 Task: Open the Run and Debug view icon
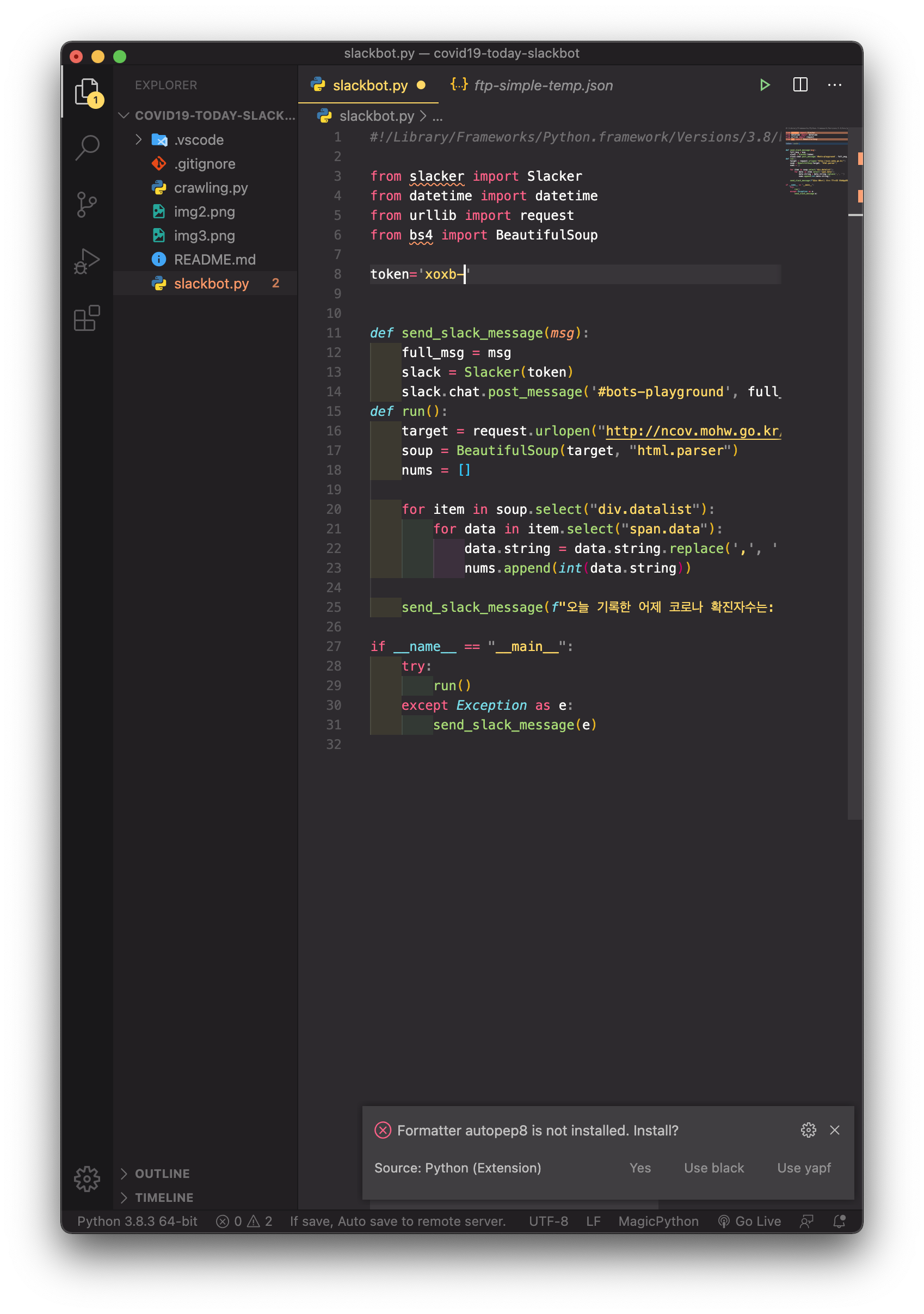click(87, 261)
